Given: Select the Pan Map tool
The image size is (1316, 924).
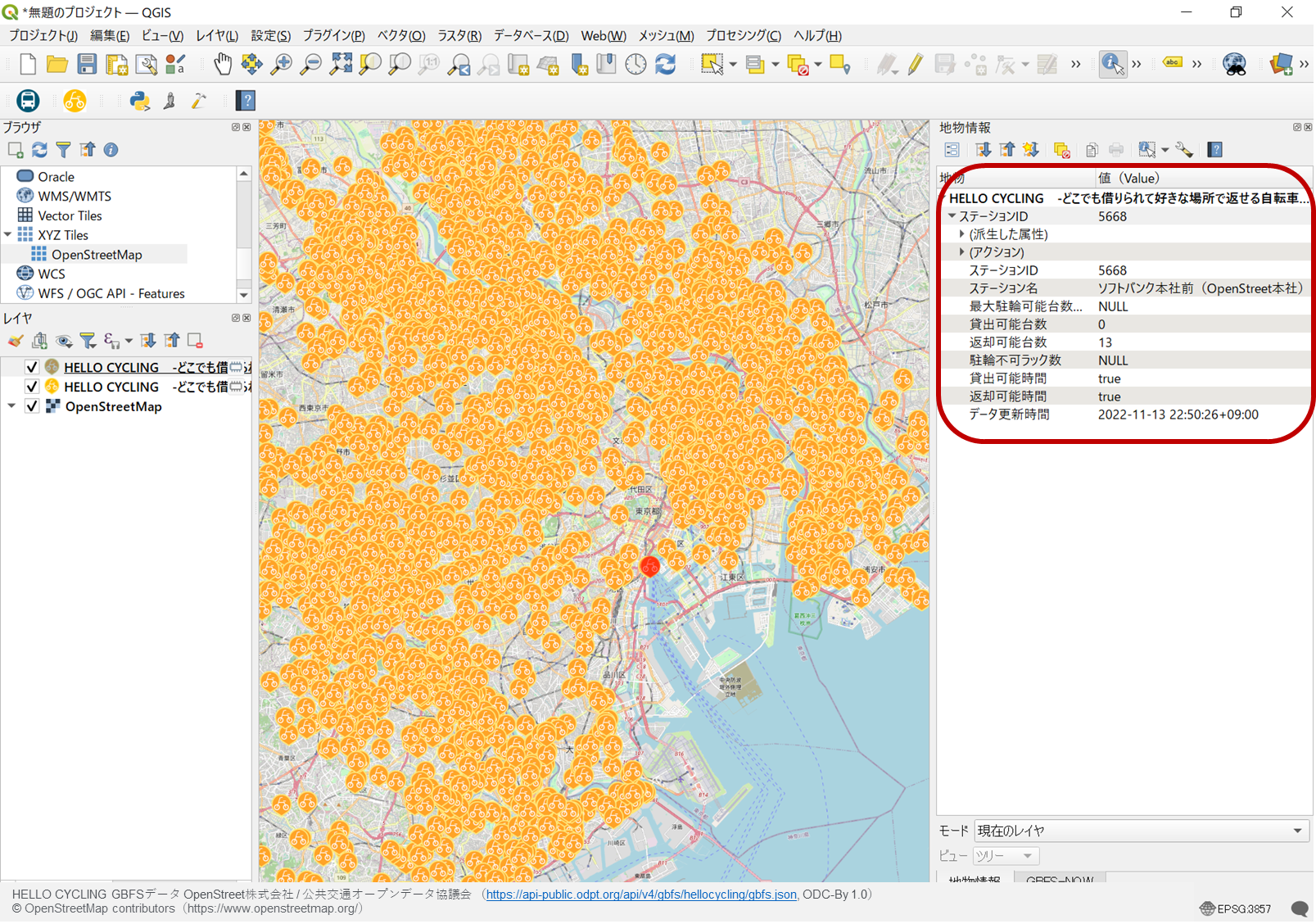Looking at the screenshot, I should pos(223,64).
